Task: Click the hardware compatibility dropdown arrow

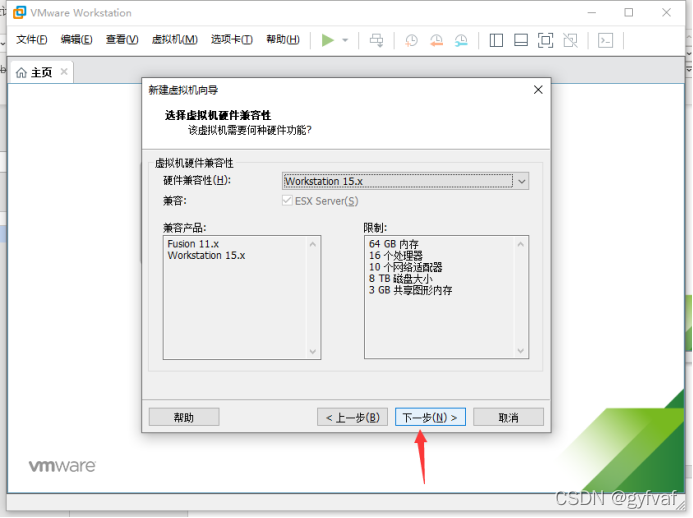Action: tap(522, 181)
